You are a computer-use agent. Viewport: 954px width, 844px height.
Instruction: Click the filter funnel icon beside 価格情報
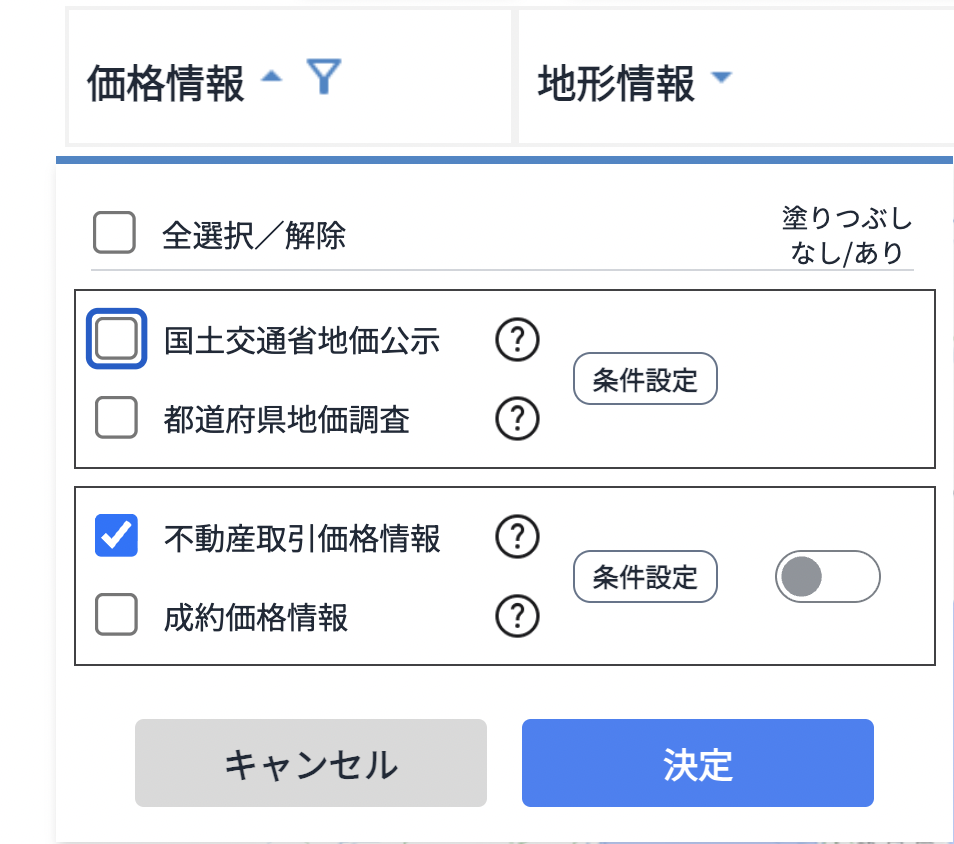pyautogui.click(x=324, y=77)
